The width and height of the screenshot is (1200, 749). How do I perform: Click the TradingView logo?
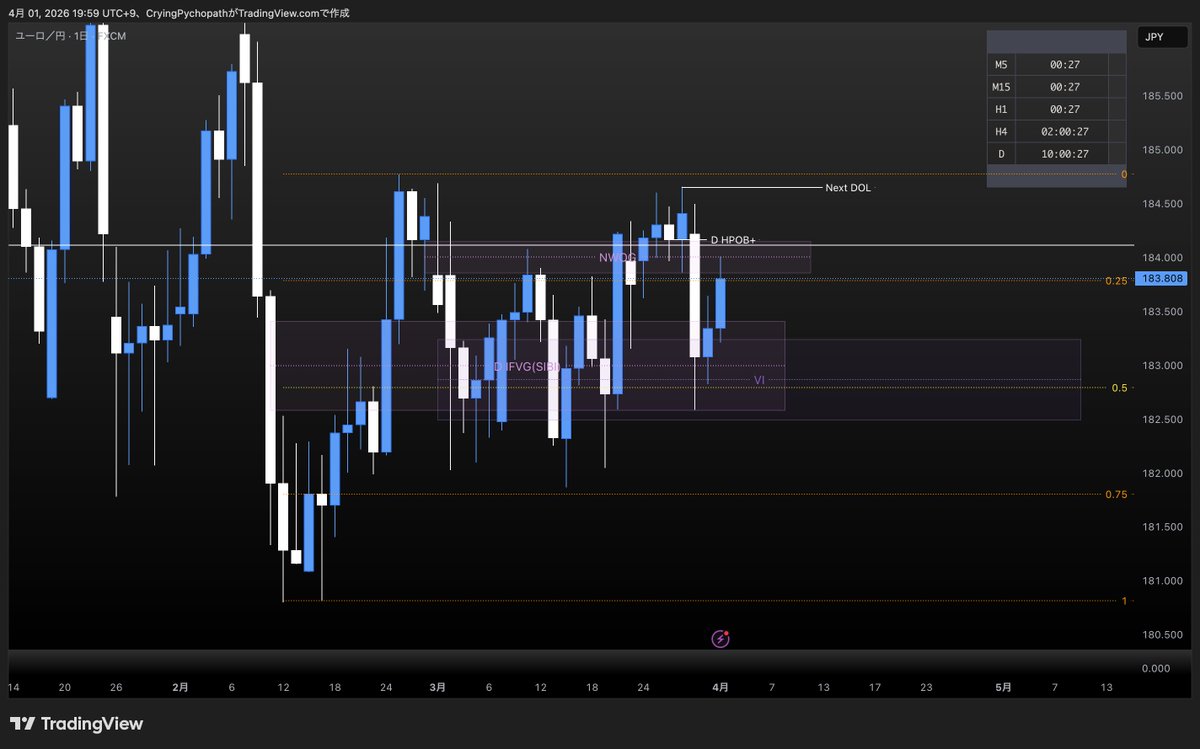77,724
